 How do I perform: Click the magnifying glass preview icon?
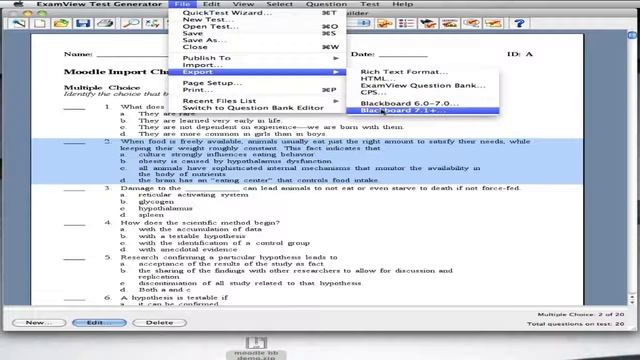click(131, 23)
